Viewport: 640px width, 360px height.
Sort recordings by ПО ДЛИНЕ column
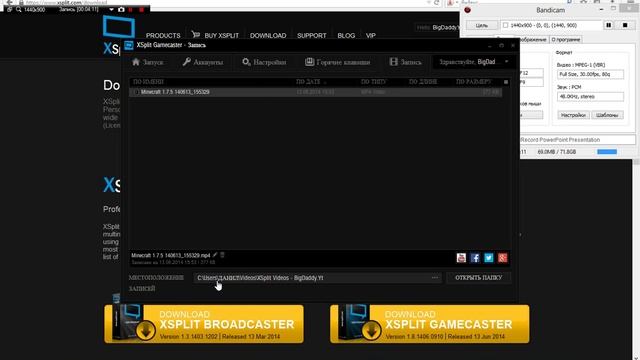point(423,82)
